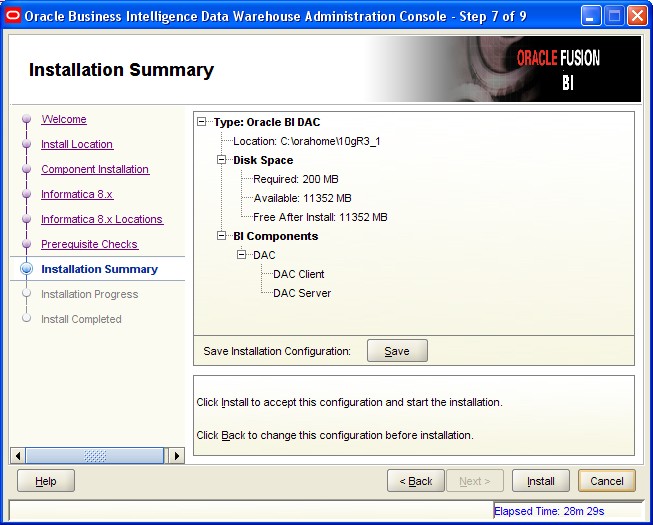Open Help for the installer

46,481
